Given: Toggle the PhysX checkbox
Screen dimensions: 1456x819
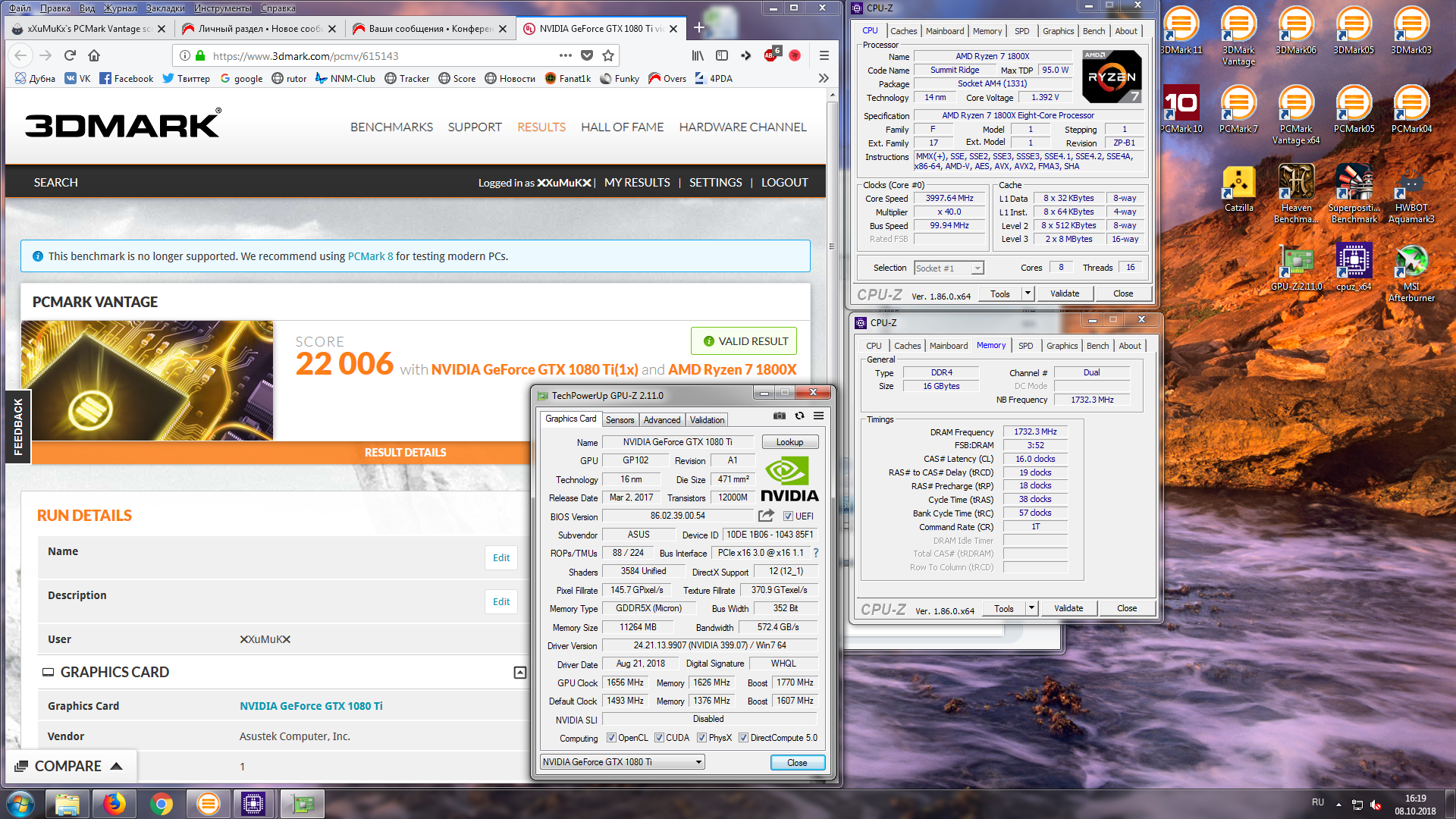Looking at the screenshot, I should [x=701, y=738].
